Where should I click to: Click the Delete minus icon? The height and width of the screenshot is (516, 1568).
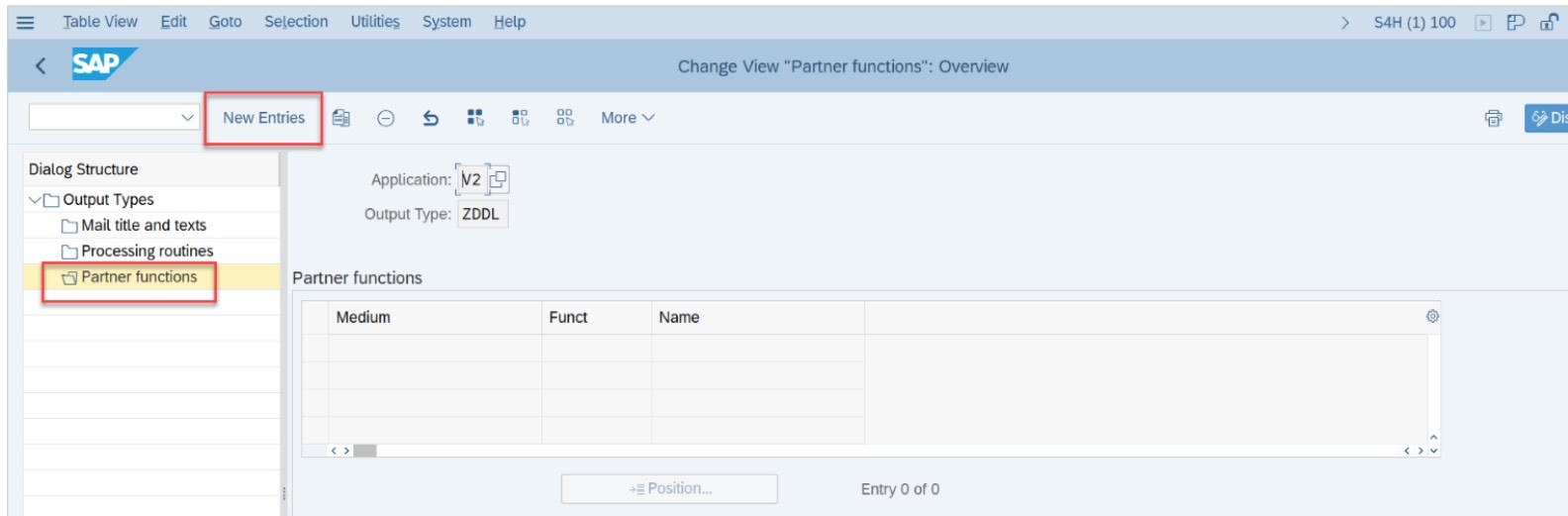386,118
